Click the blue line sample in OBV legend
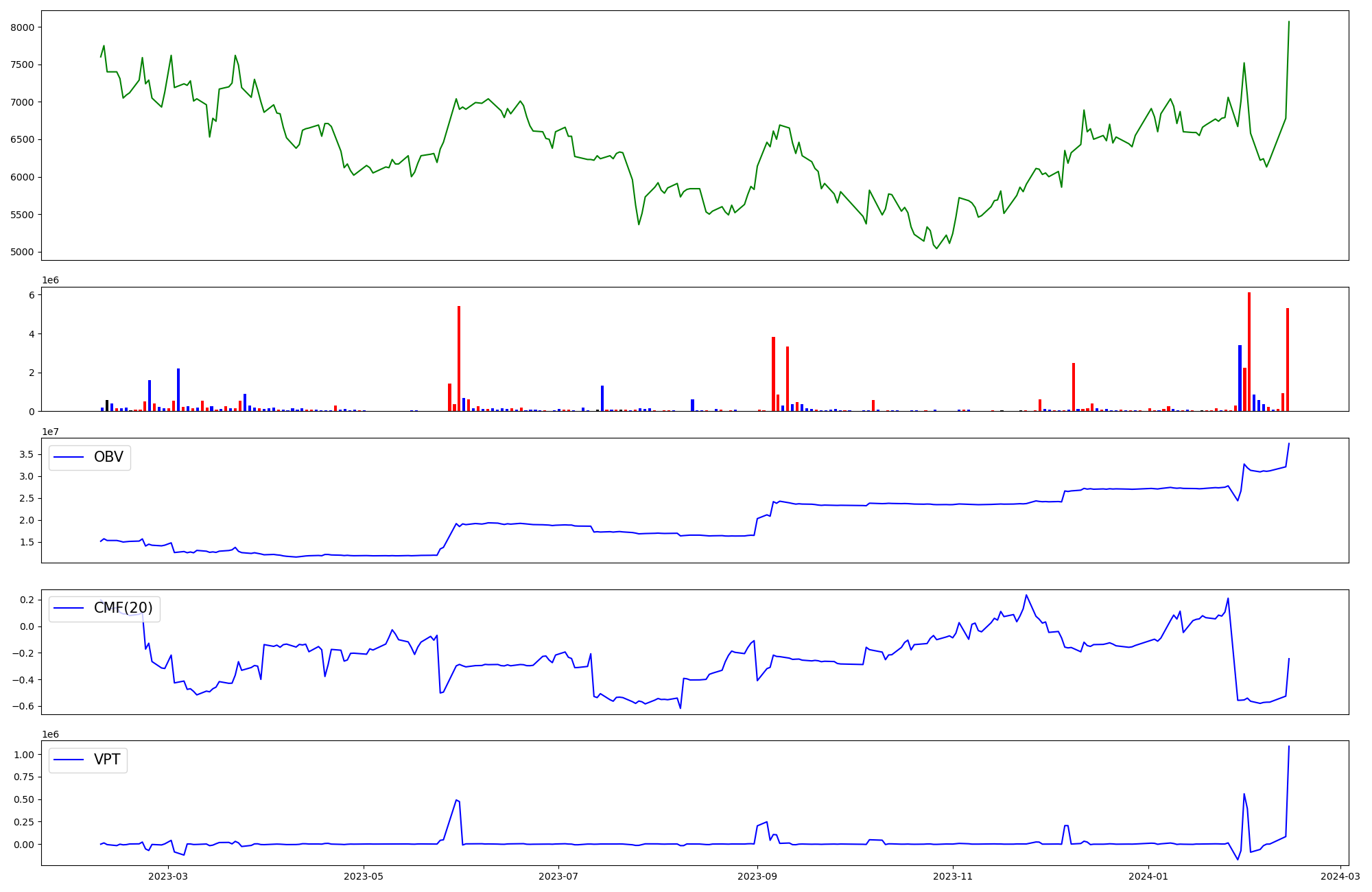Image resolution: width=1372 pixels, height=892 pixels. point(69,458)
